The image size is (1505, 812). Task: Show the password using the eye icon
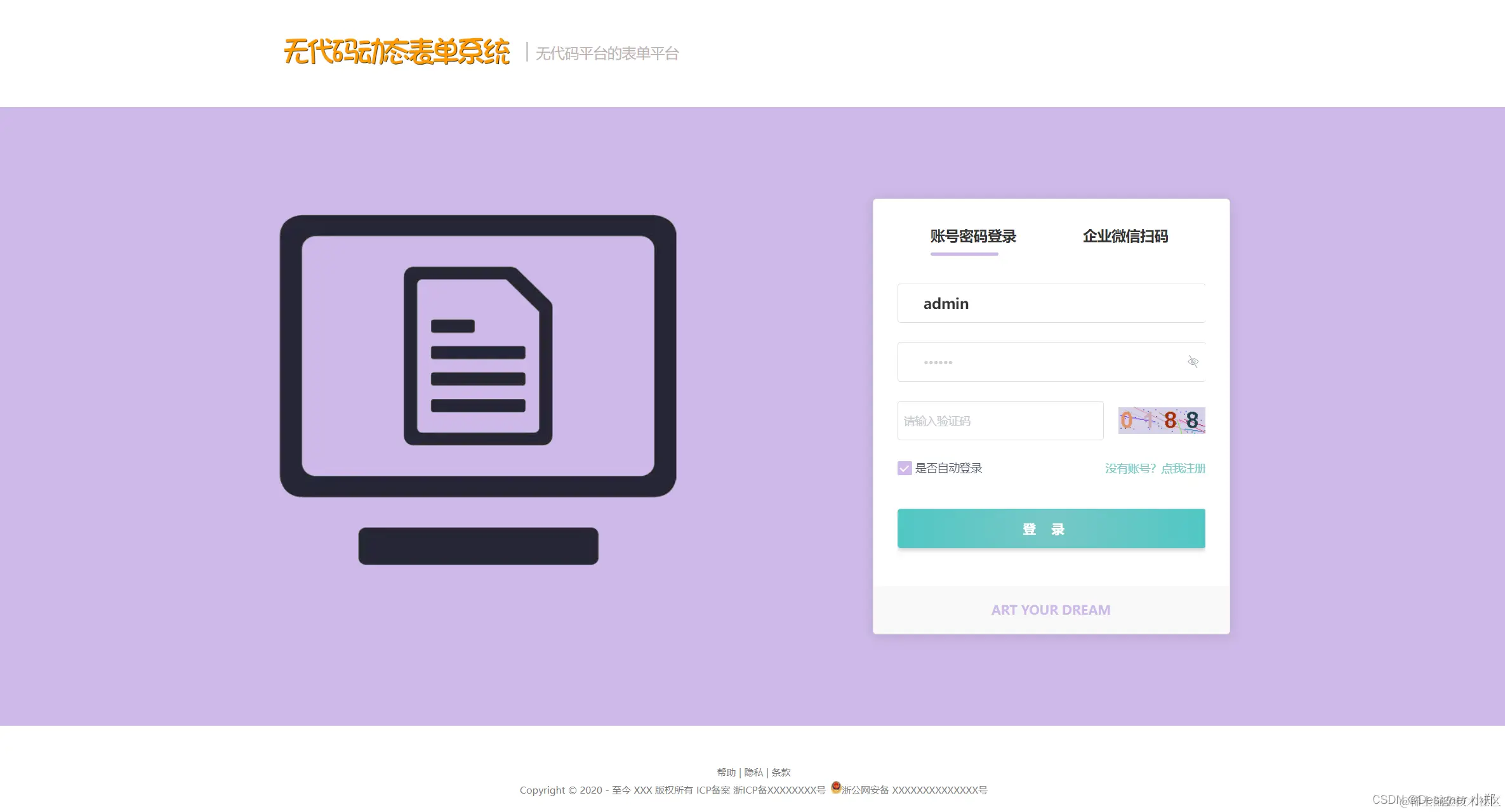coord(1193,361)
